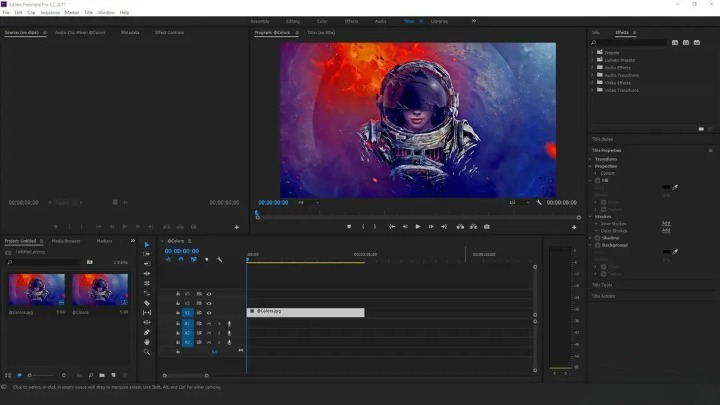The image size is (720, 405).
Task: Expand the Presets folder in Effects
Action: 592,53
